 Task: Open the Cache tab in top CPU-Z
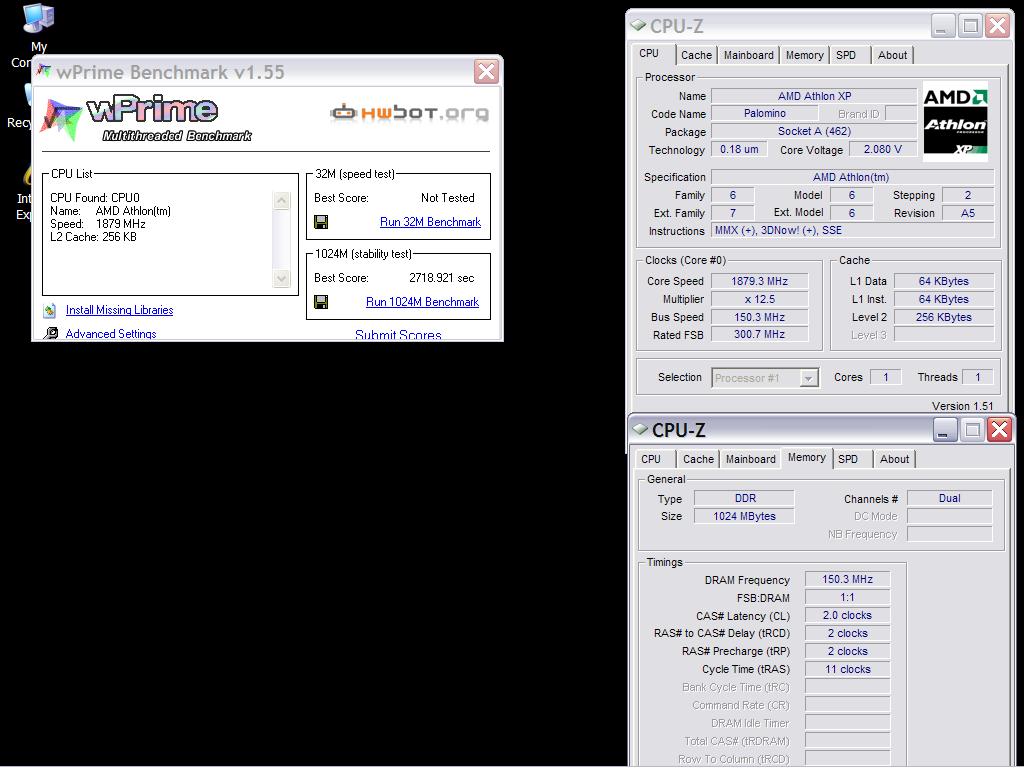(696, 56)
